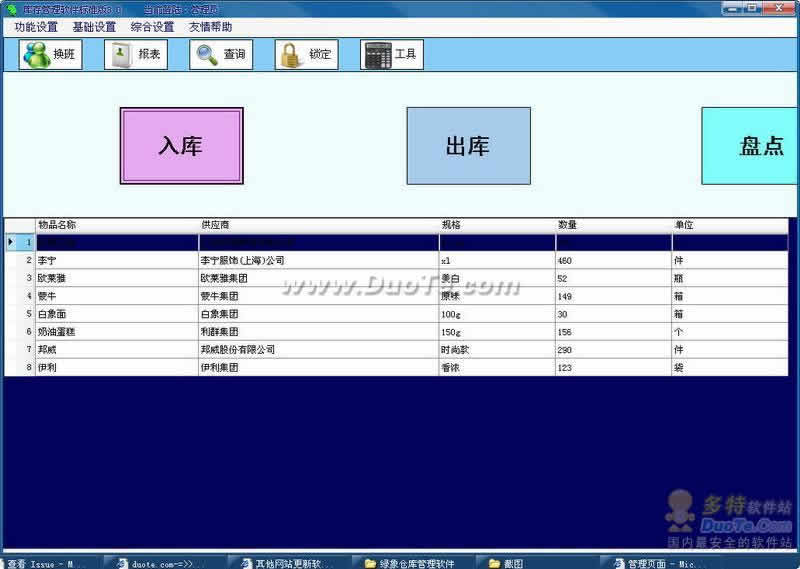Open the 友情帮助 help menu
This screenshot has height=569, width=800.
pos(210,27)
